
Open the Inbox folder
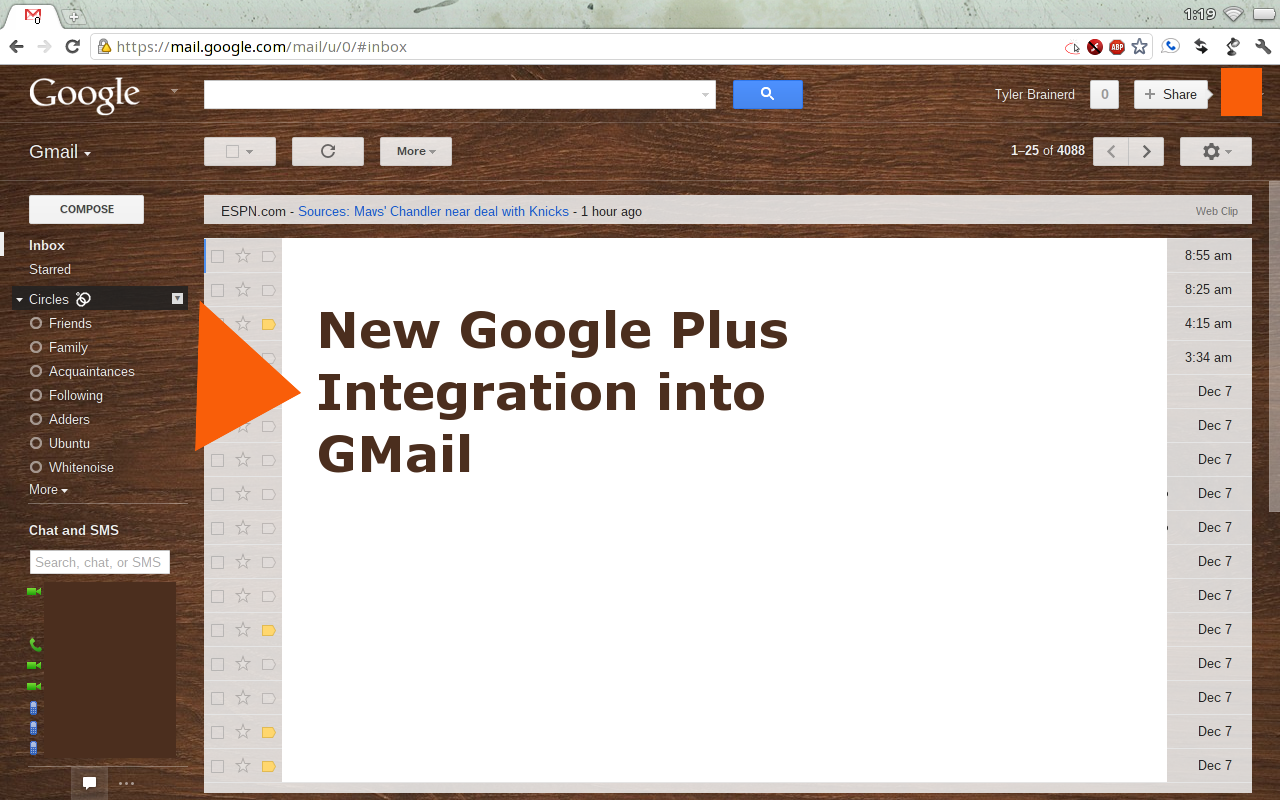[47, 245]
